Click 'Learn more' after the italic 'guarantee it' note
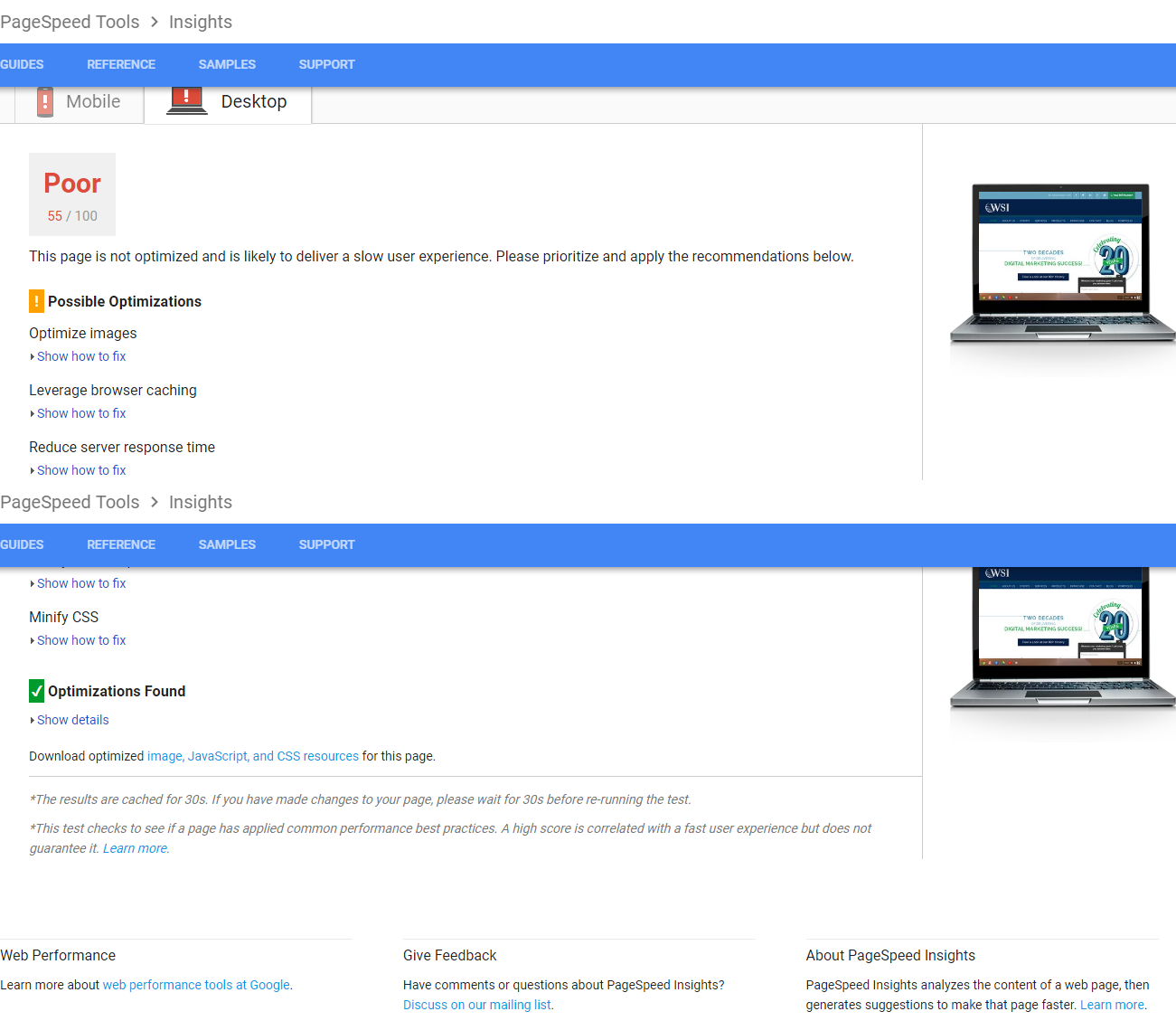The height and width of the screenshot is (1021, 1176). 135,848
